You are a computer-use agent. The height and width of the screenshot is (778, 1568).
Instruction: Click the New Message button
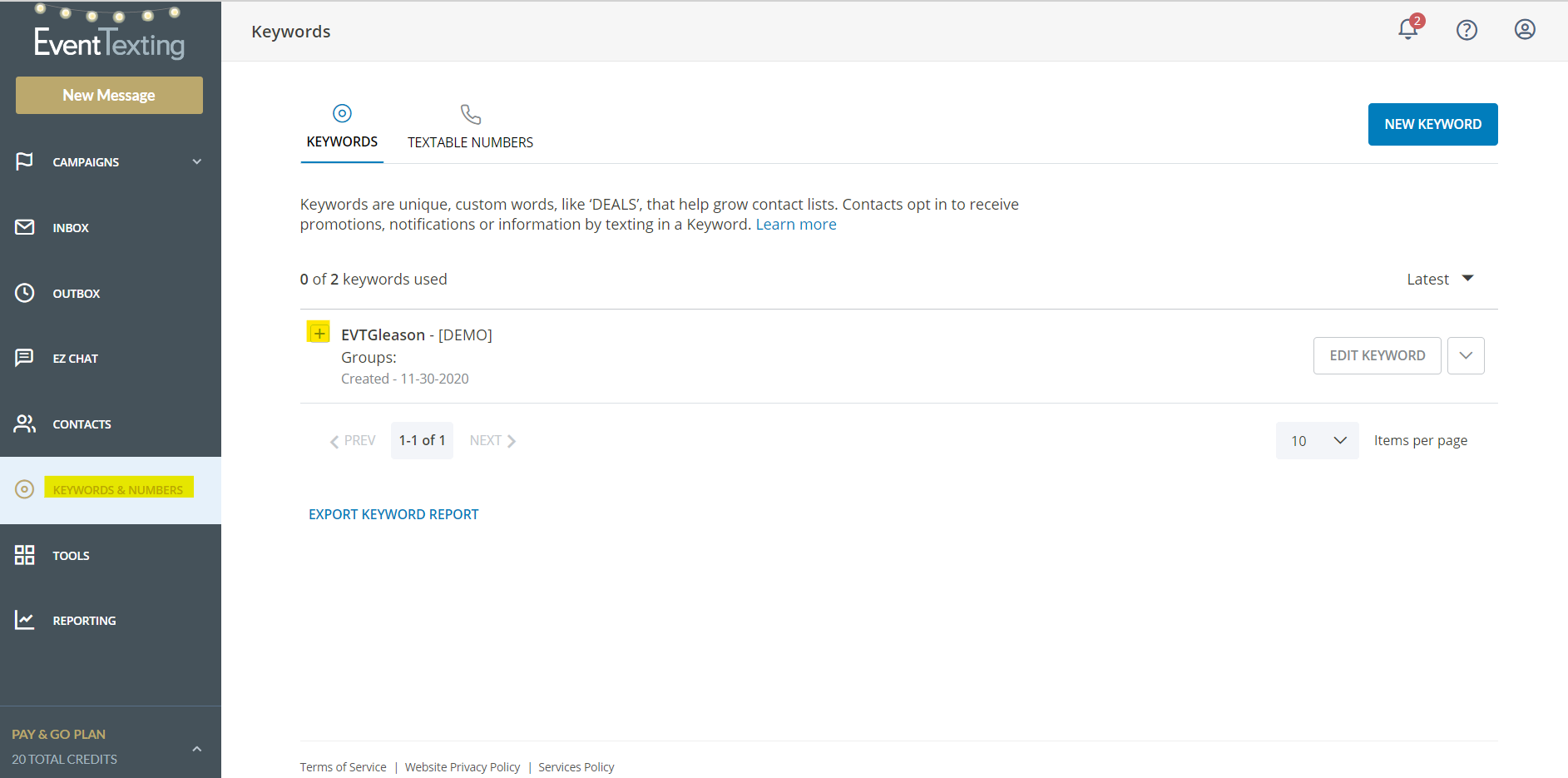(109, 95)
